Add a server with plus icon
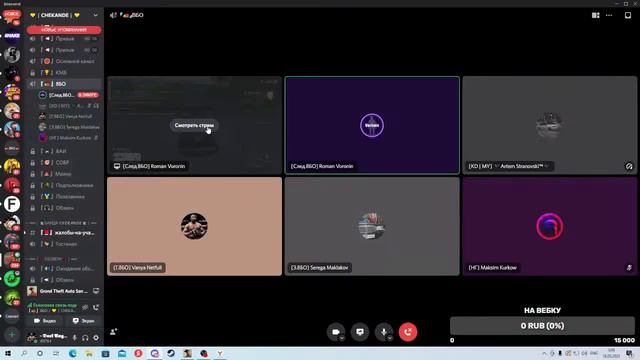The width and height of the screenshot is (640, 360). point(12,335)
